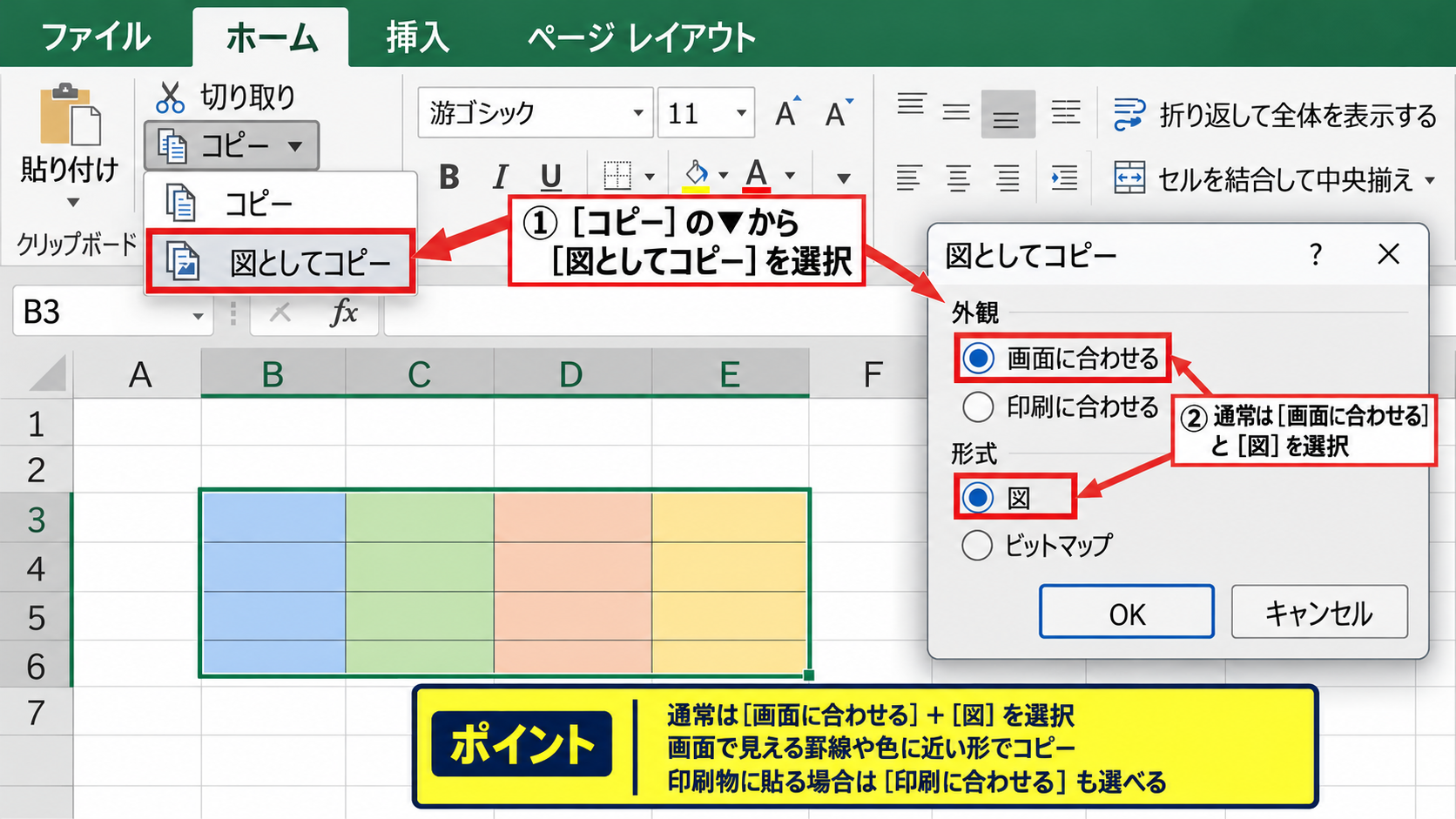Increase font size with large A
The image size is (1456, 819).
coord(788,112)
